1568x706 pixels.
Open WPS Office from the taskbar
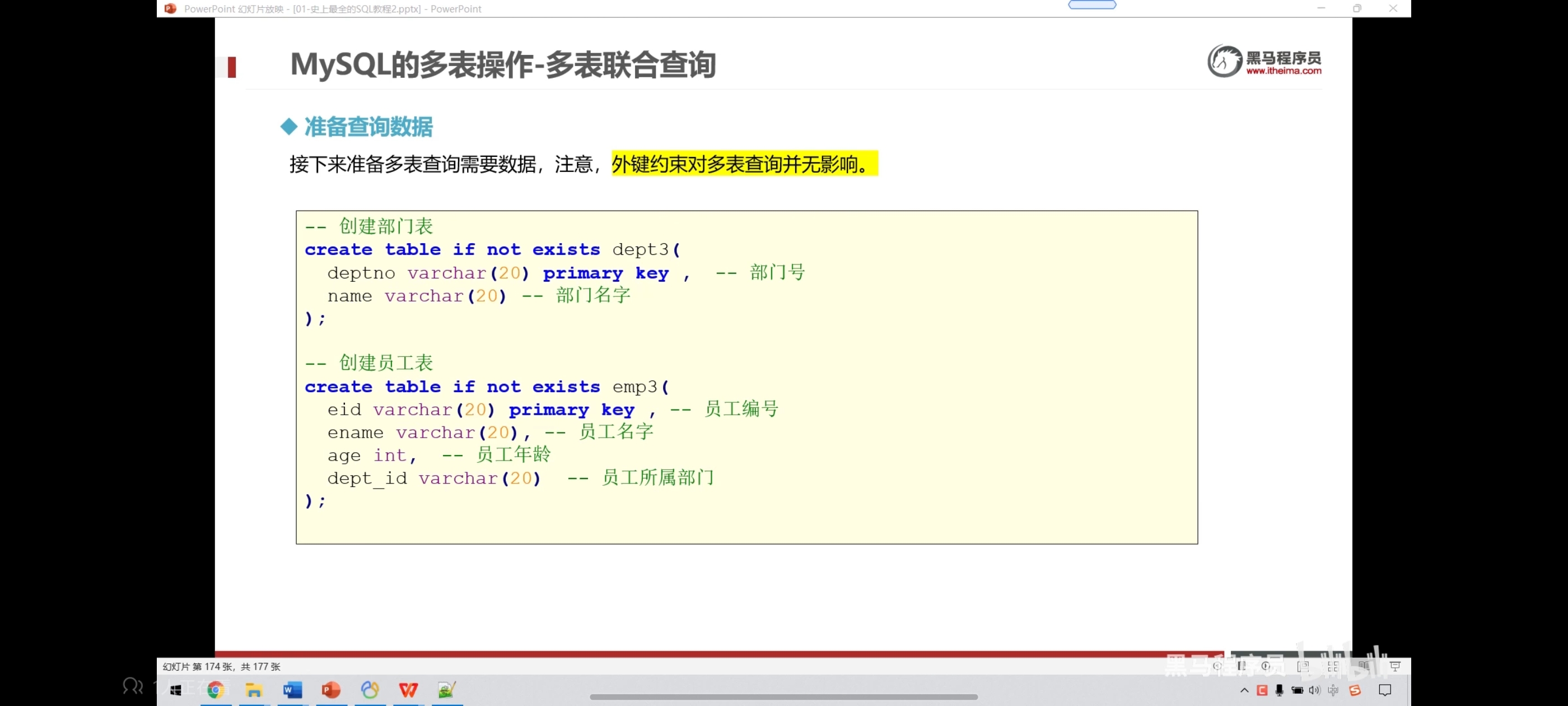pyautogui.click(x=408, y=690)
